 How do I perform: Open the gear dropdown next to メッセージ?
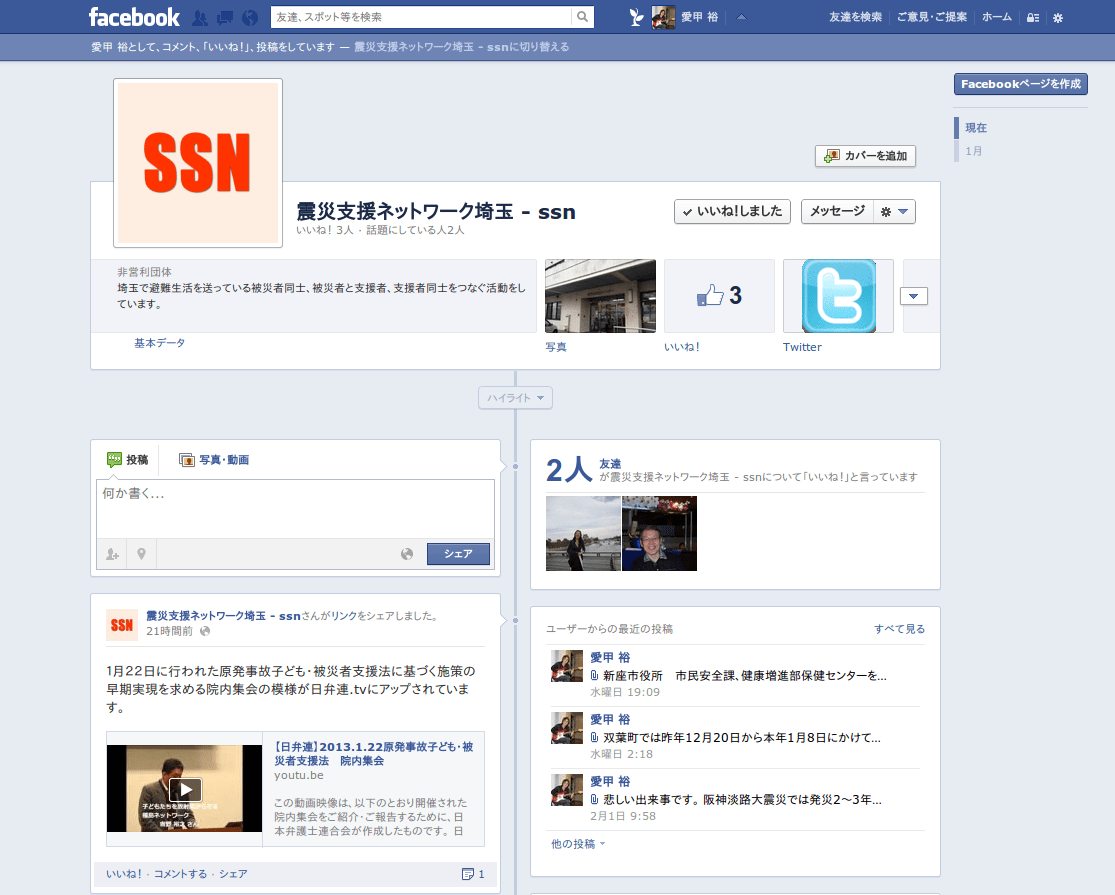tap(895, 211)
